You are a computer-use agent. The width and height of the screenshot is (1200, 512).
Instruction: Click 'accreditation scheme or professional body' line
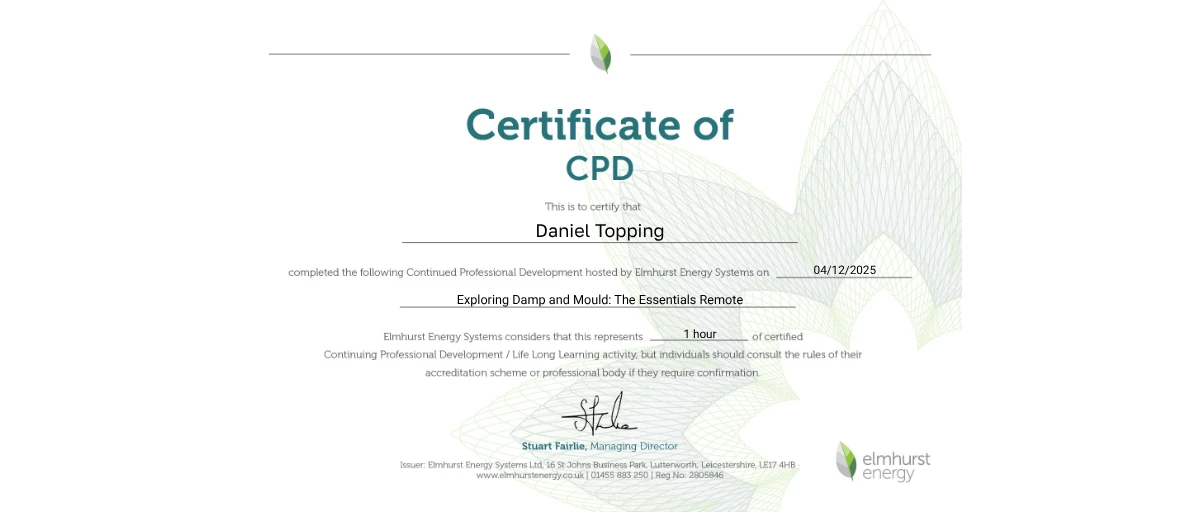point(593,373)
